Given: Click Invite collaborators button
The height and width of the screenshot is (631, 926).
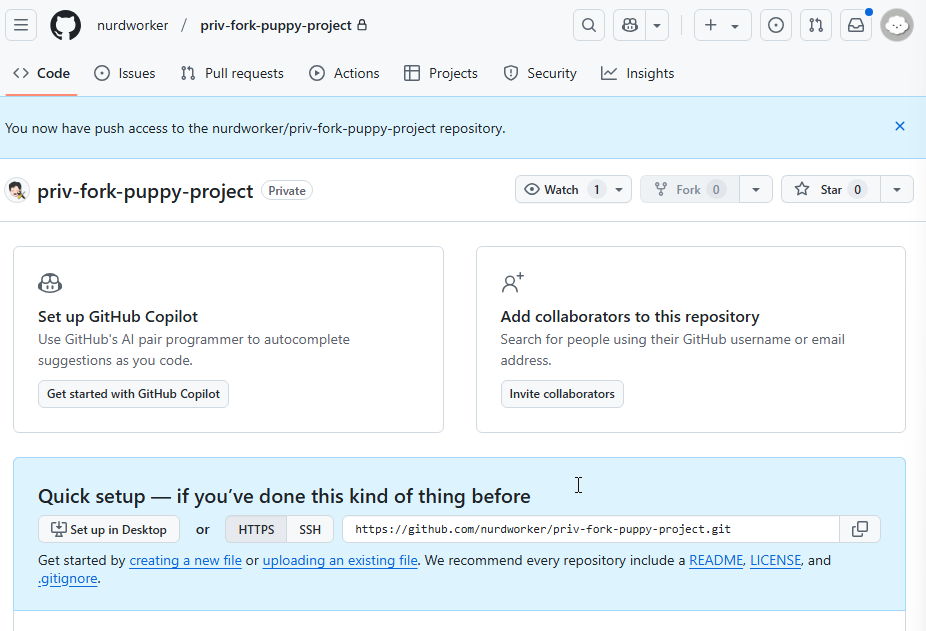Looking at the screenshot, I should pos(562,394).
